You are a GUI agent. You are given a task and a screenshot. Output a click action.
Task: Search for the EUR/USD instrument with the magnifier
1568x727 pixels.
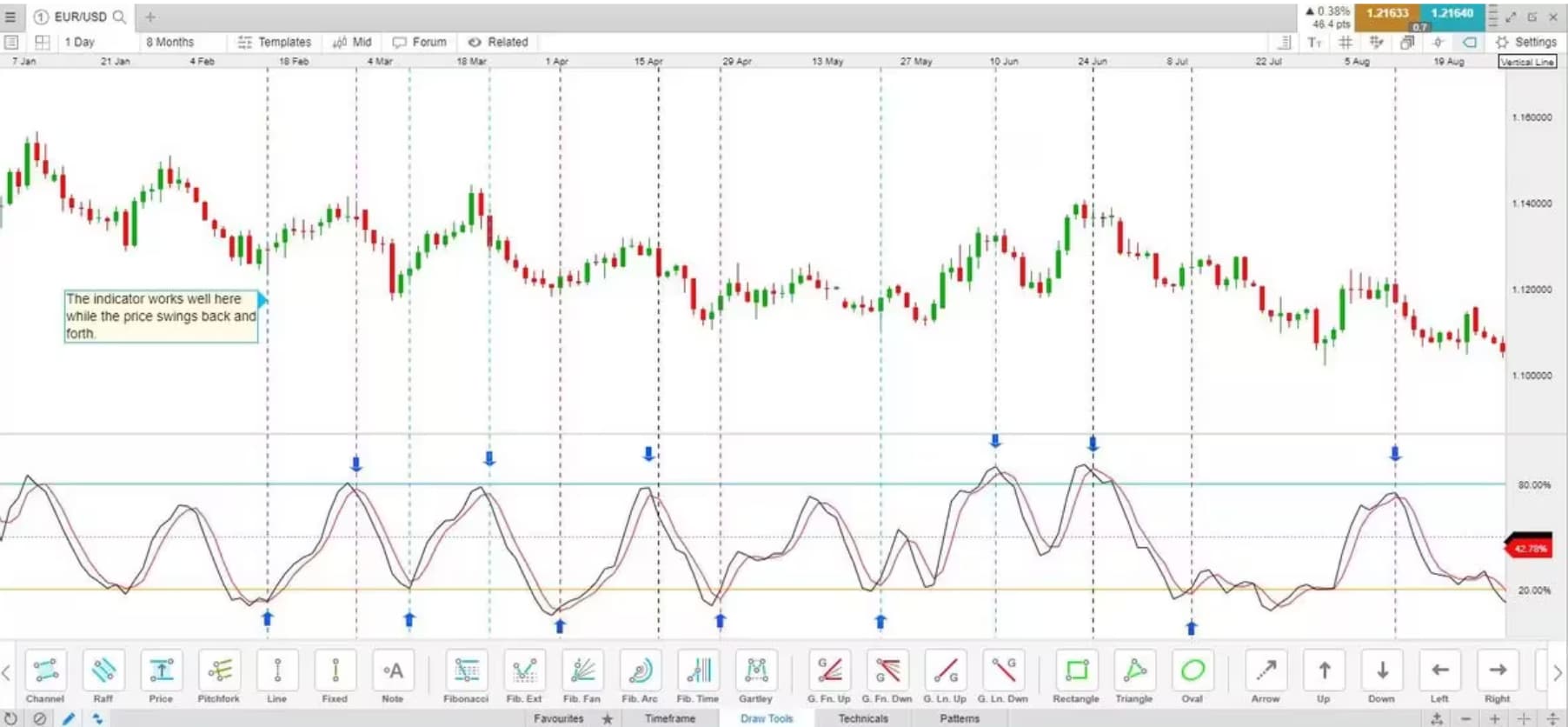tap(120, 17)
